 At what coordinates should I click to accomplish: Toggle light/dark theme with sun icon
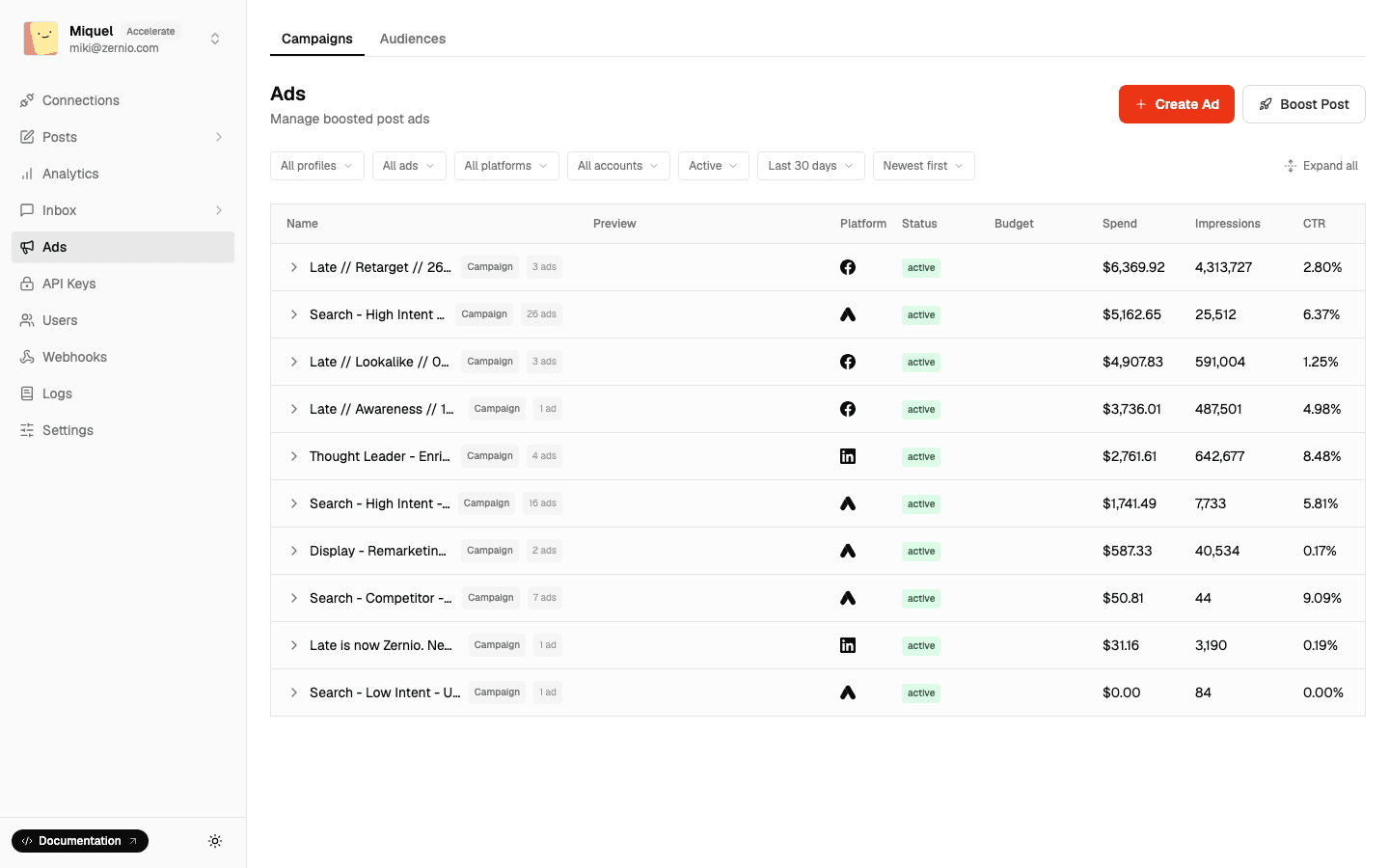click(215, 841)
